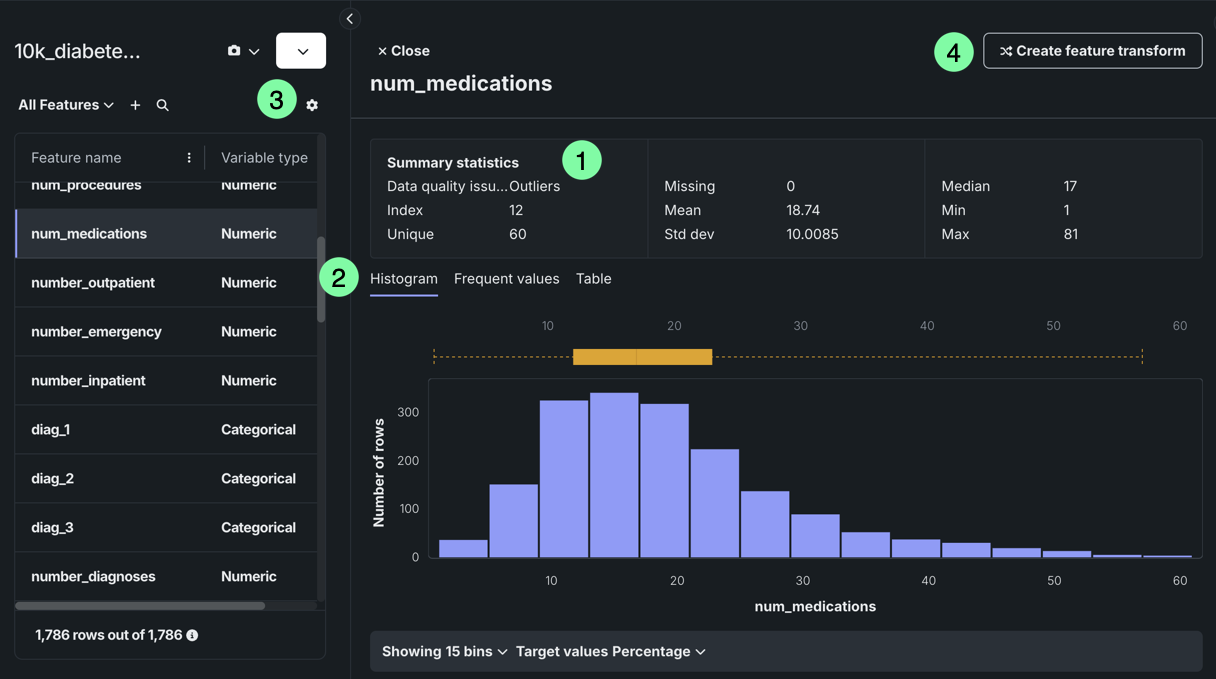Select the Histogram tab
Screen dimensions: 1216x679
pos(404,279)
